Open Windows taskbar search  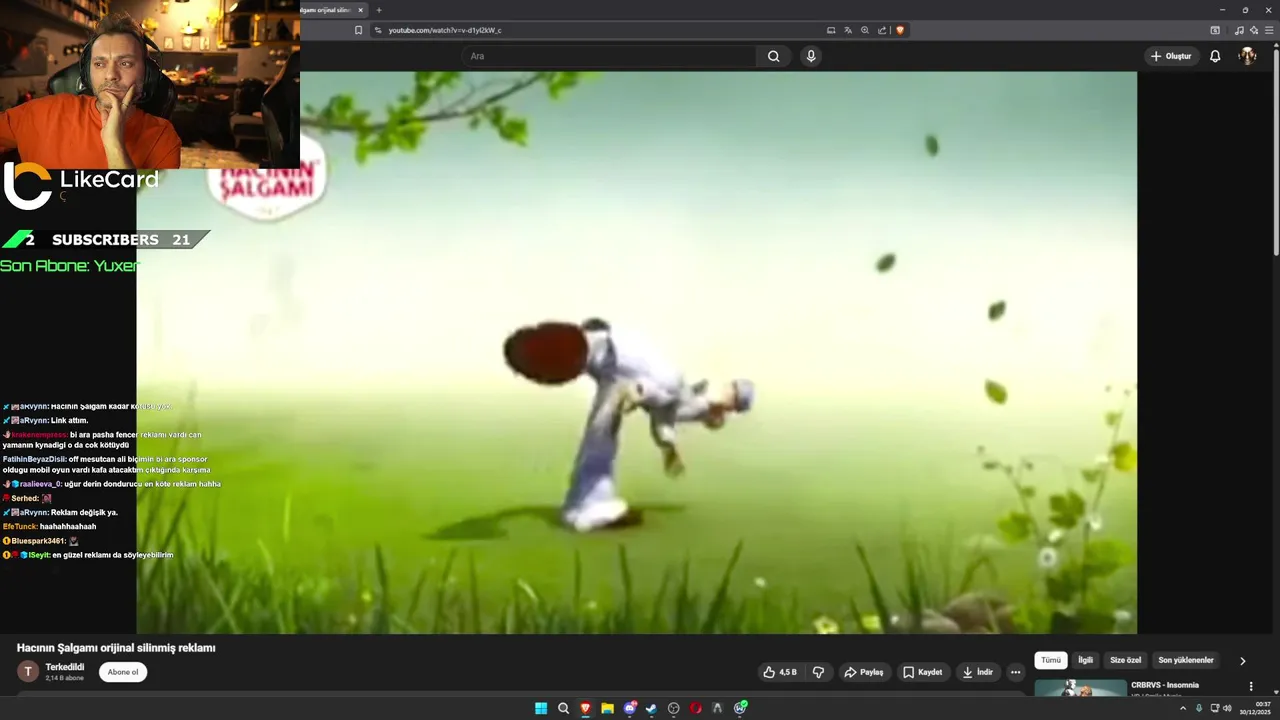point(563,708)
